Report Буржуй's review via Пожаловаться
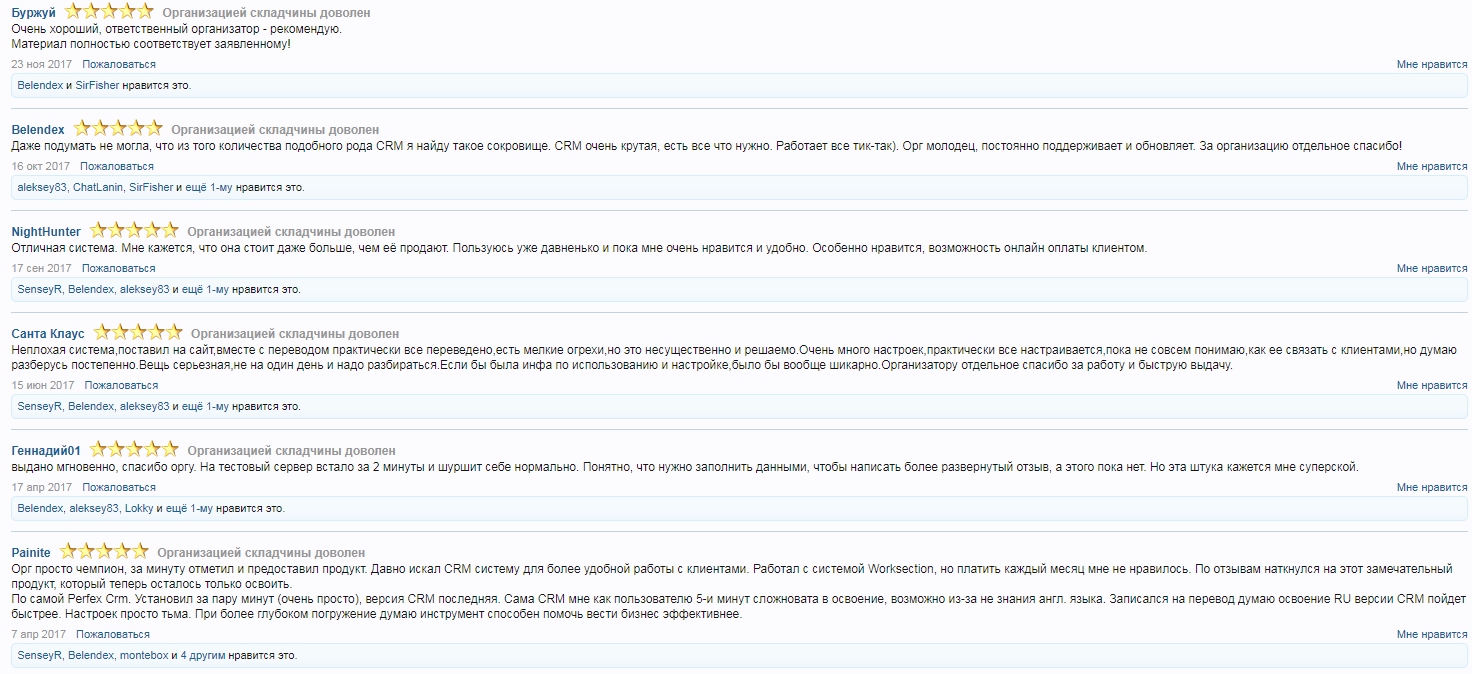 (118, 64)
